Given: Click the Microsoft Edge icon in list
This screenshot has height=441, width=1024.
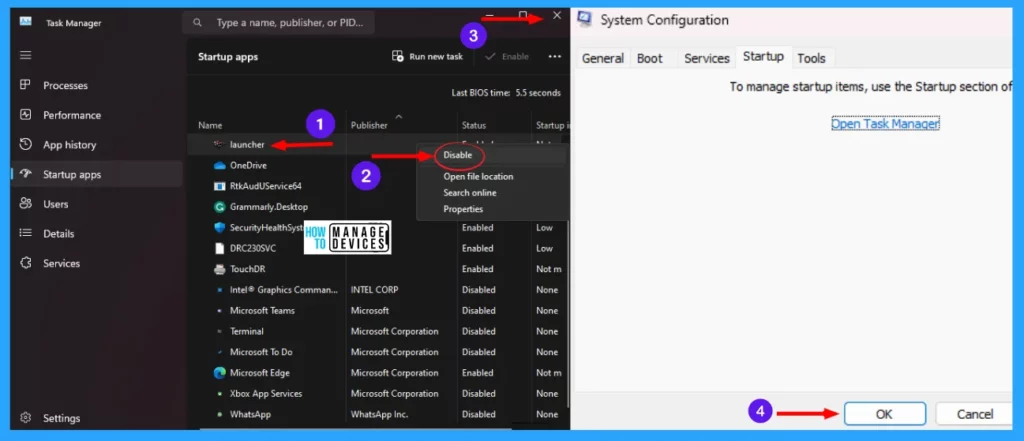Looking at the screenshot, I should click(220, 373).
